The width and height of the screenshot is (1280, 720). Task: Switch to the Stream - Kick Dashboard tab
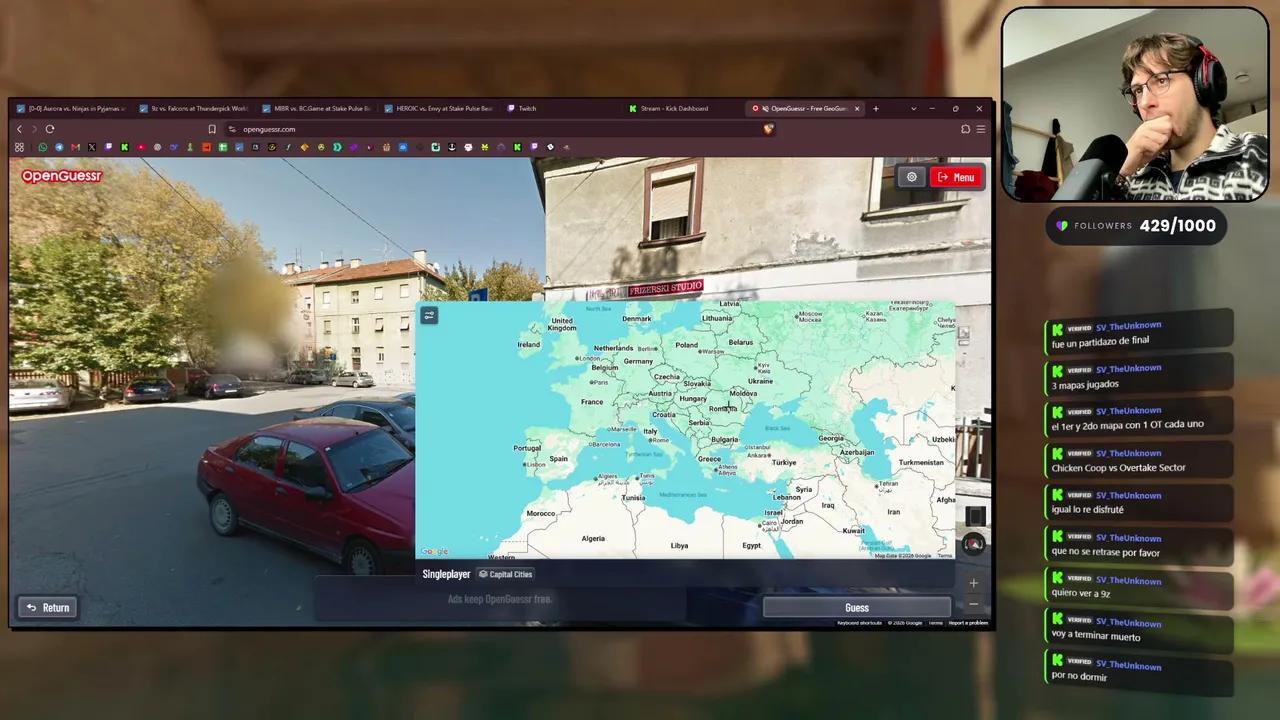point(683,108)
